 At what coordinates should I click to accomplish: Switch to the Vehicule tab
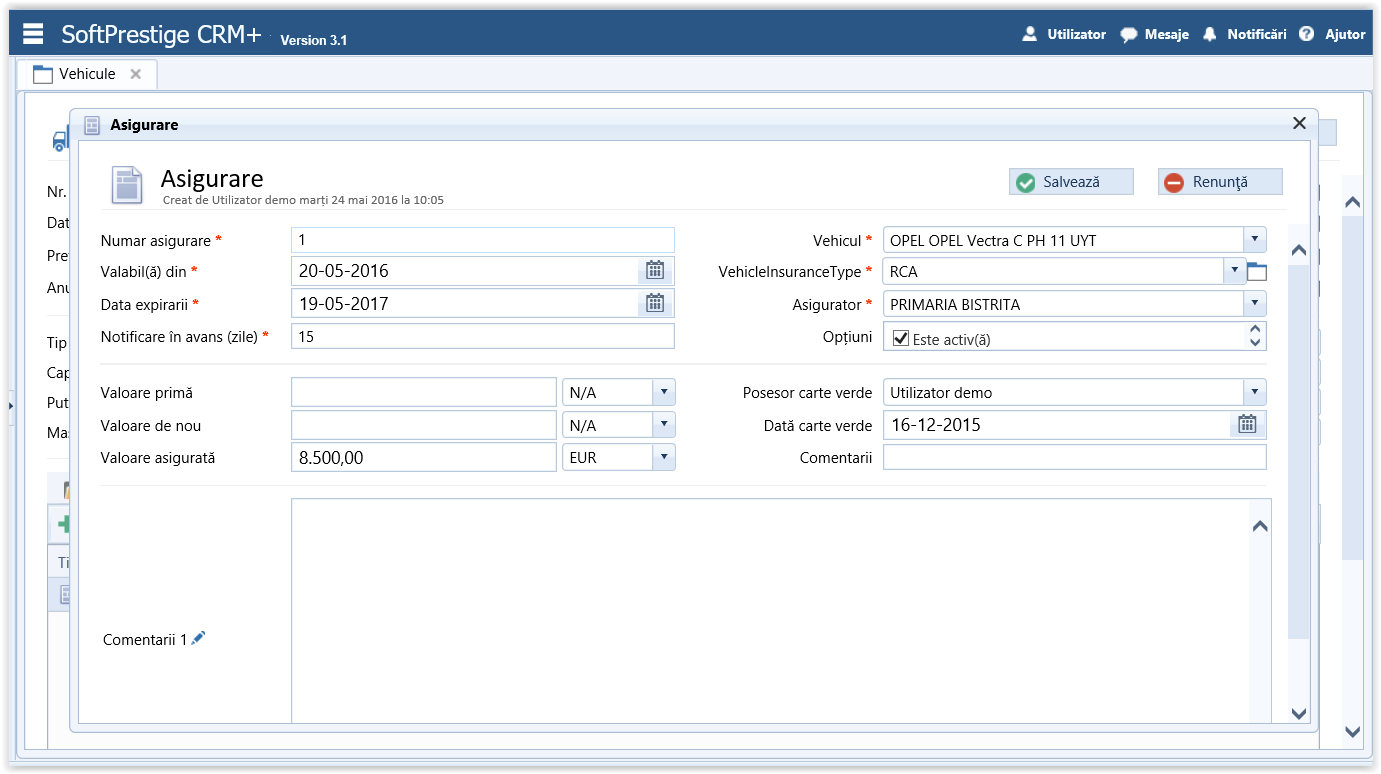pos(86,74)
